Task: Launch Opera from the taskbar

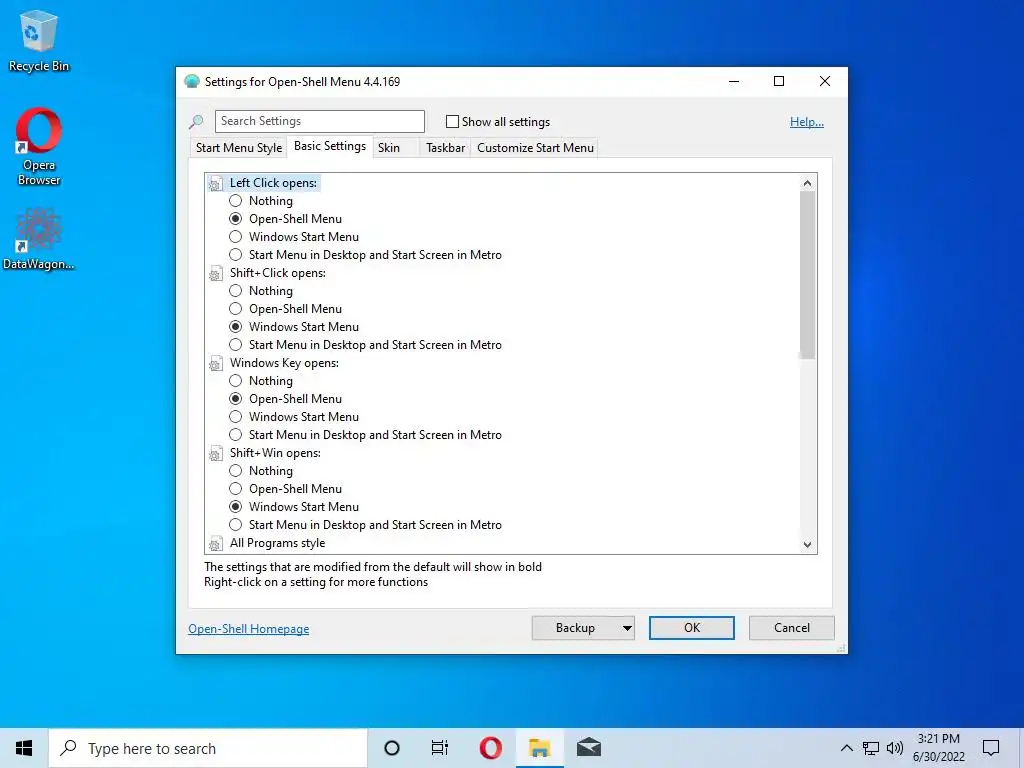Action: [490, 748]
